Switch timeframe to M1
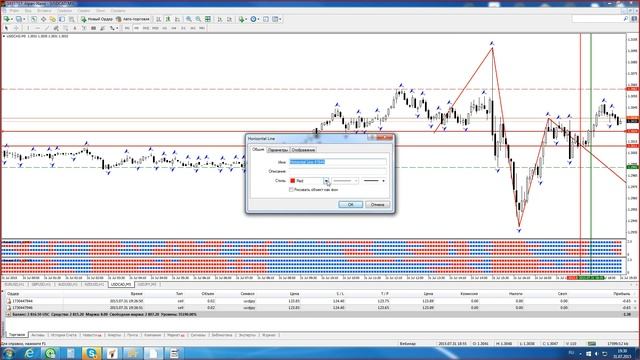 [127, 28]
